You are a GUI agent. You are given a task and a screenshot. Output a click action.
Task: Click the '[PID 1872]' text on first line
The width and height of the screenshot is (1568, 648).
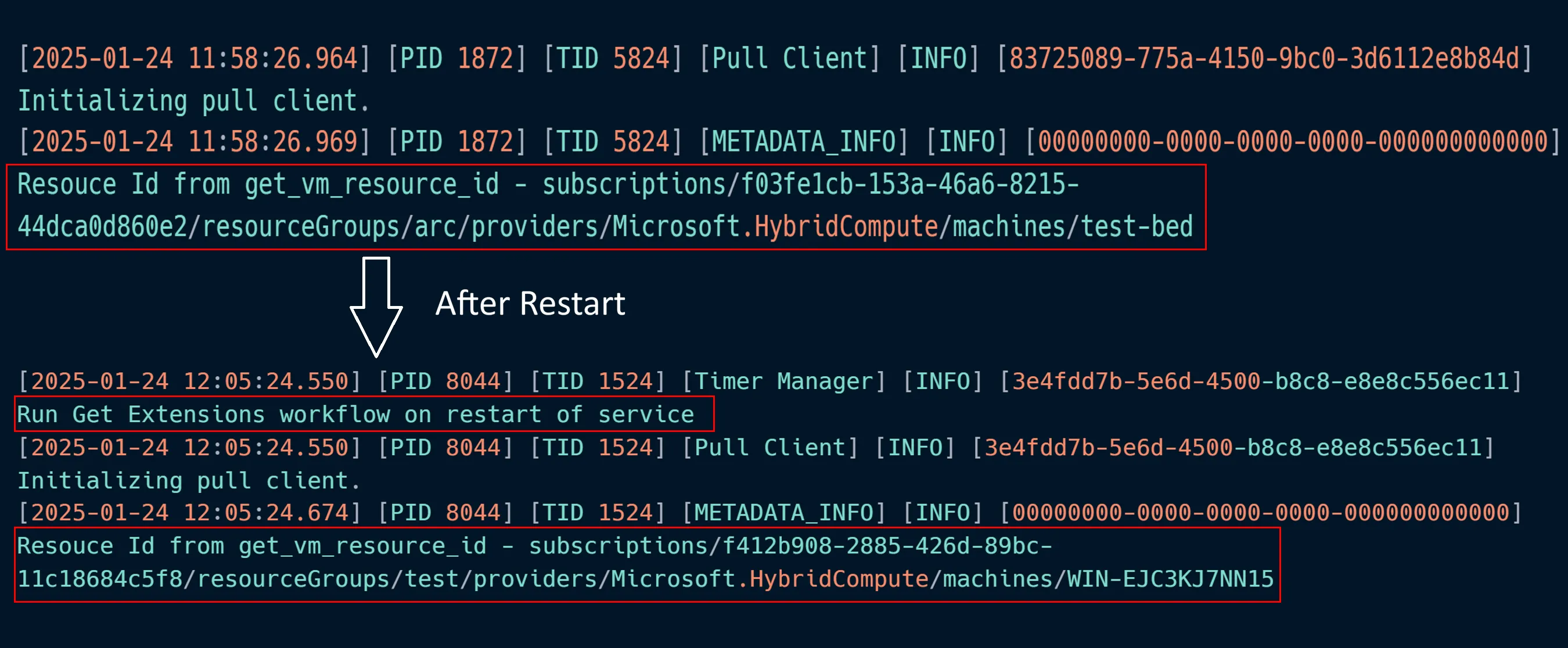coord(456,59)
